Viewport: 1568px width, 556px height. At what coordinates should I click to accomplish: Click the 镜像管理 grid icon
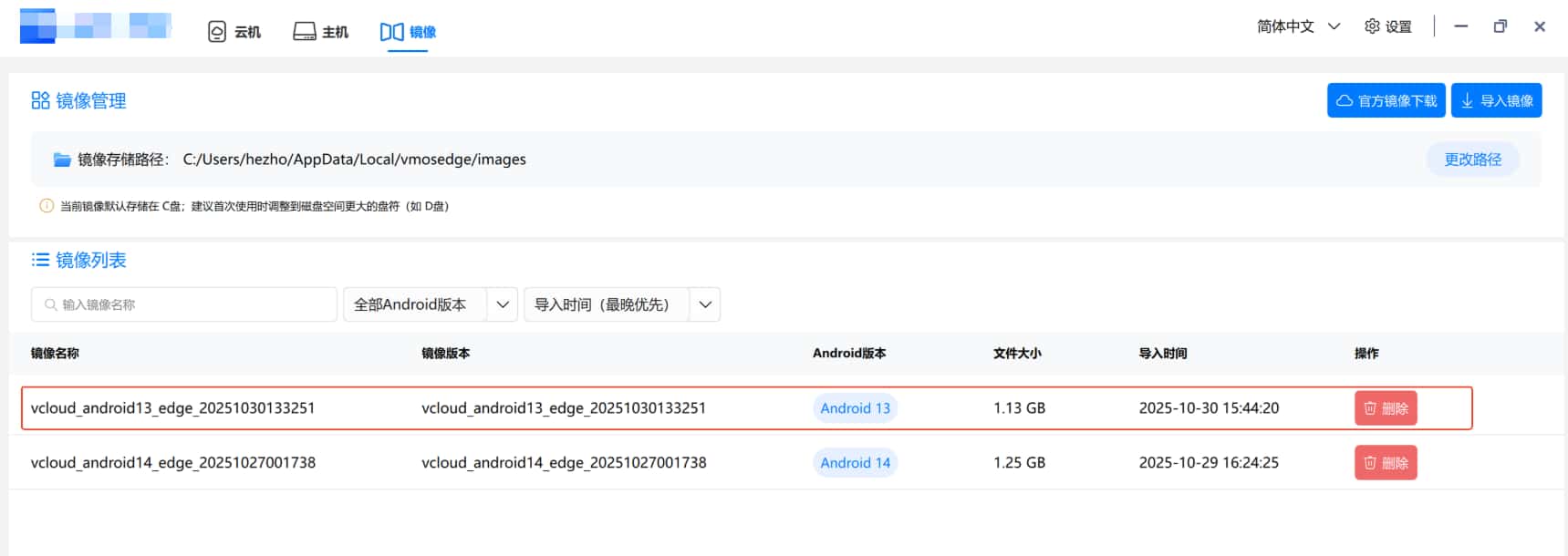click(x=40, y=100)
